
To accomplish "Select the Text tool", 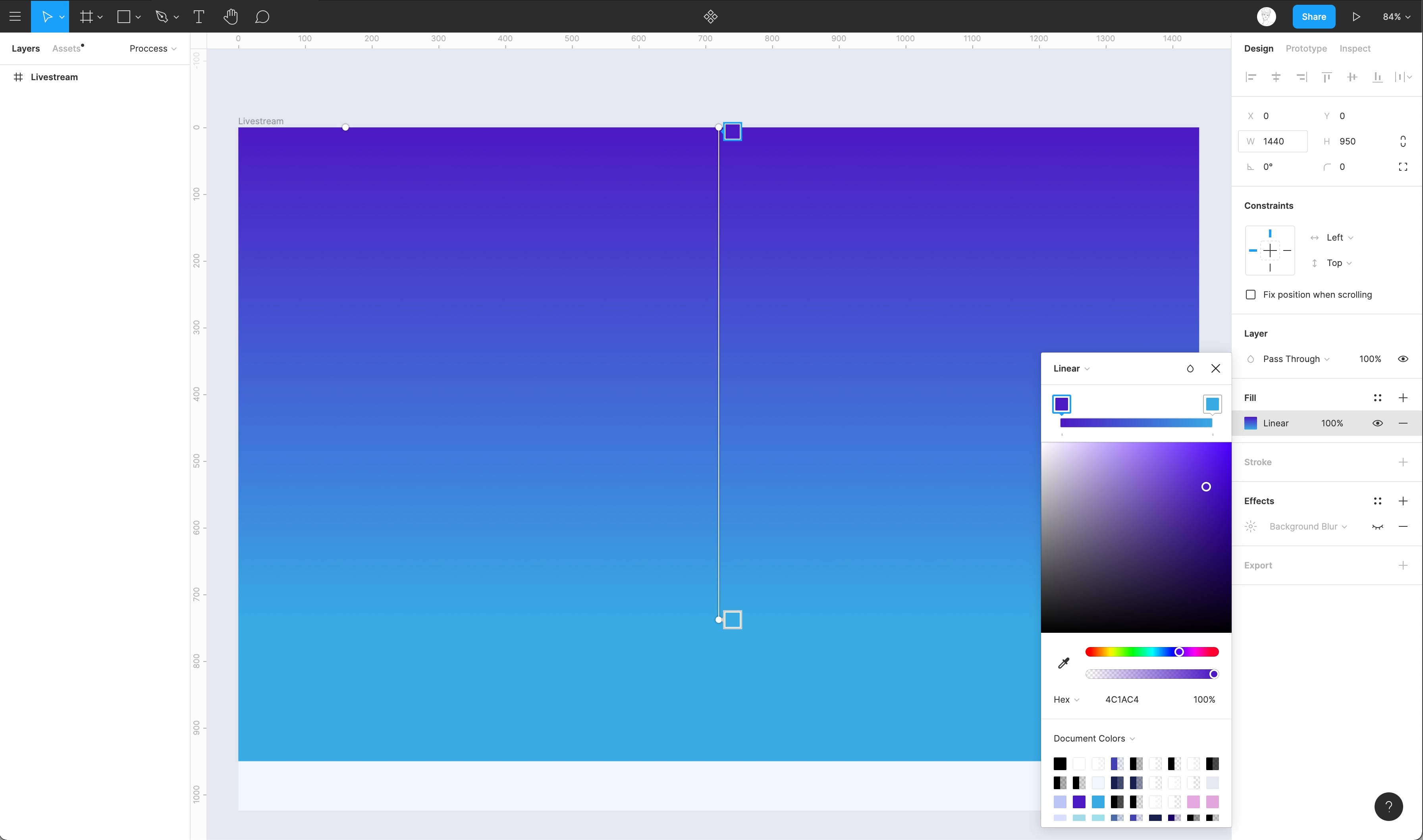I will (x=199, y=16).
